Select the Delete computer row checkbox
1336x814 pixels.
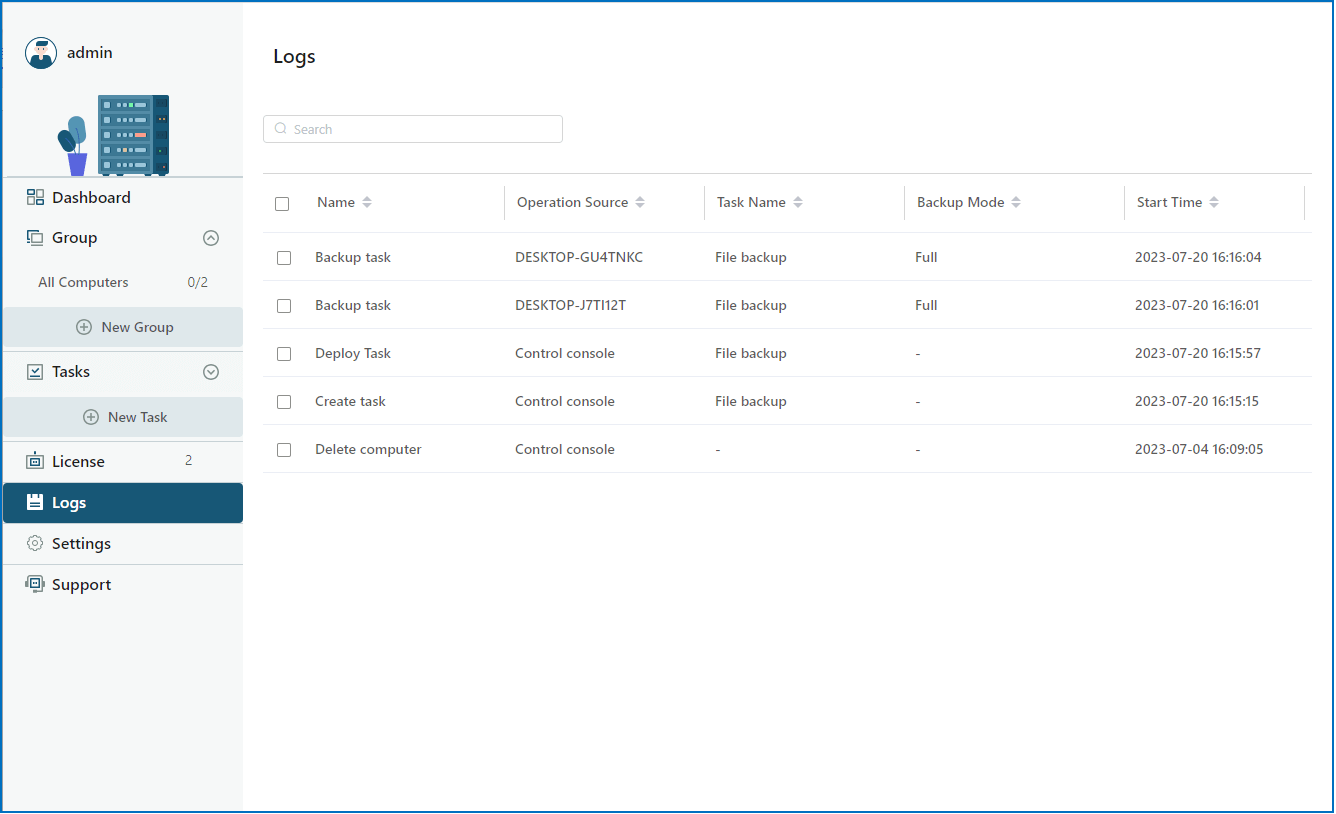(284, 450)
